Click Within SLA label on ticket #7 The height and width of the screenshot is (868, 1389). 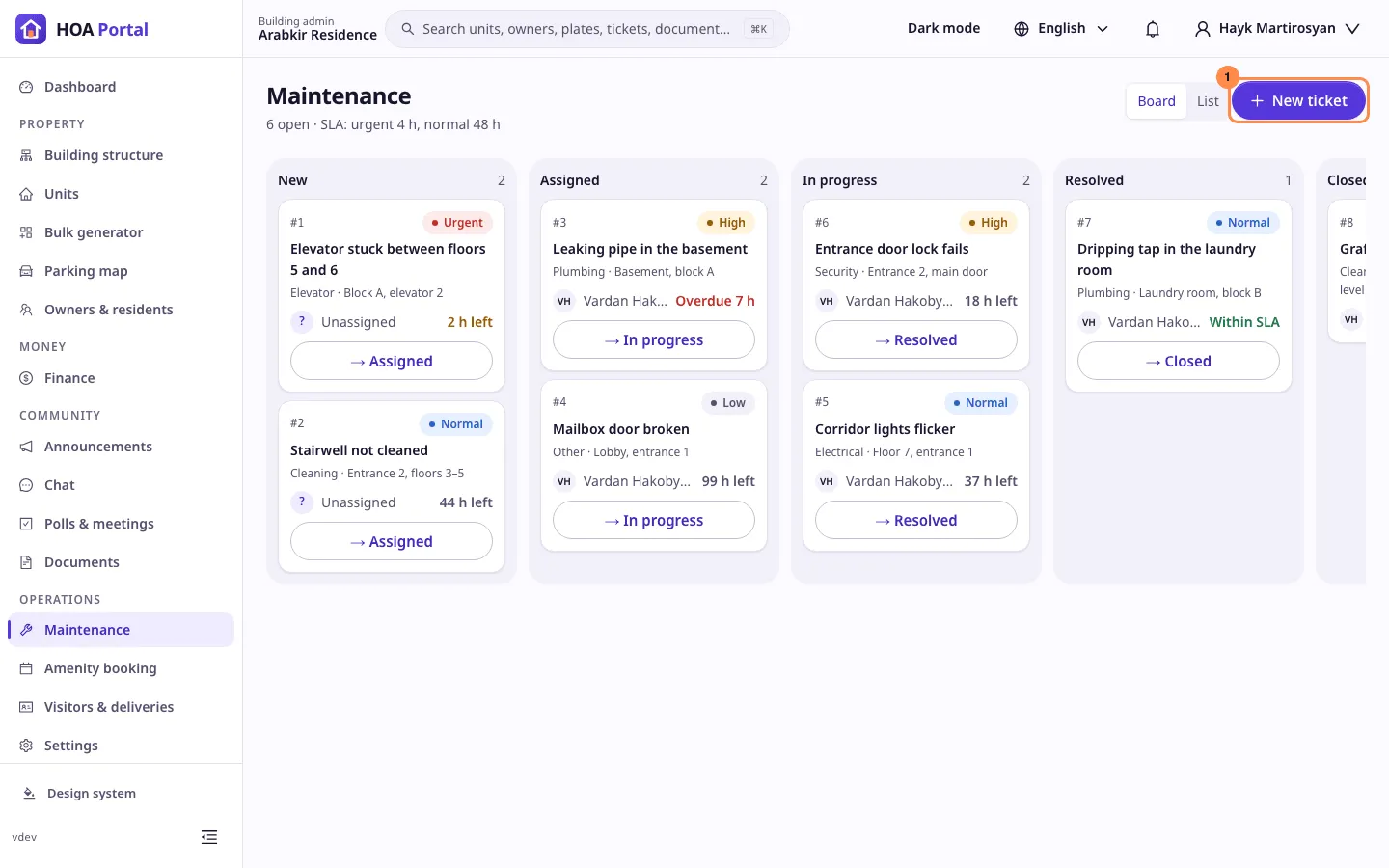(1244, 322)
